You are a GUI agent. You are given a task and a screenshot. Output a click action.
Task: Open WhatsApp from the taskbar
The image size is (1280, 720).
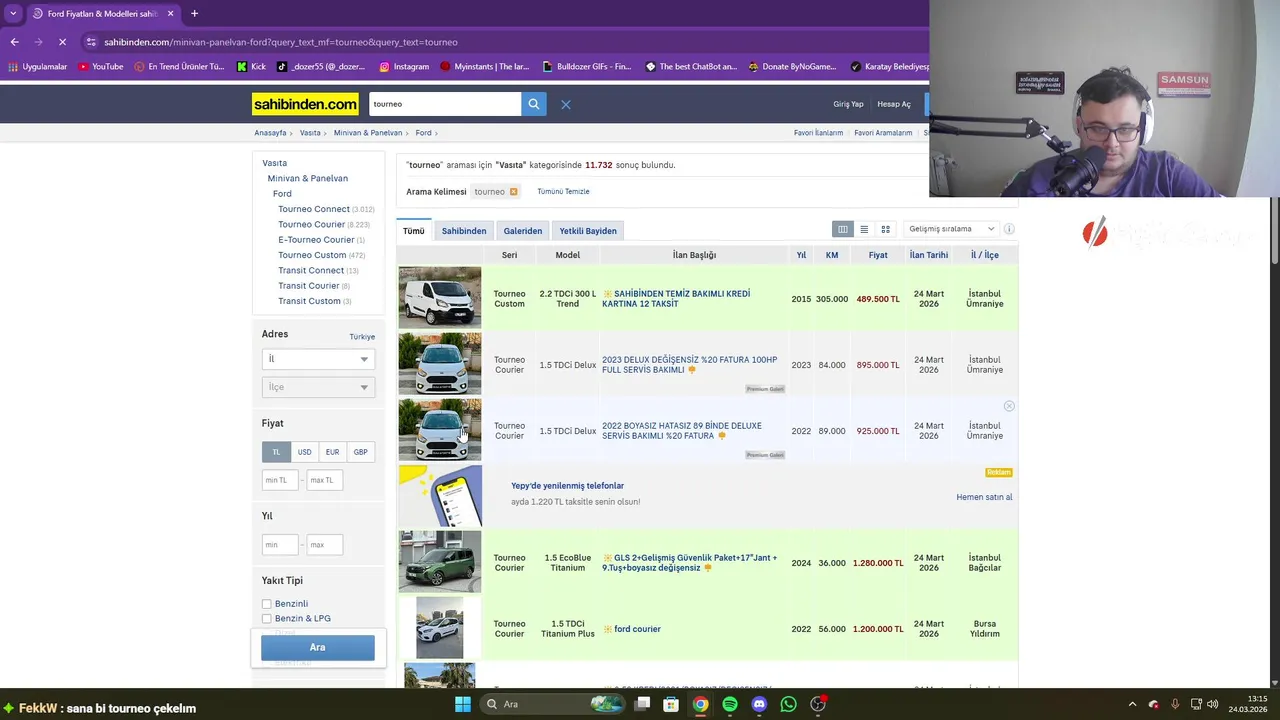(788, 704)
